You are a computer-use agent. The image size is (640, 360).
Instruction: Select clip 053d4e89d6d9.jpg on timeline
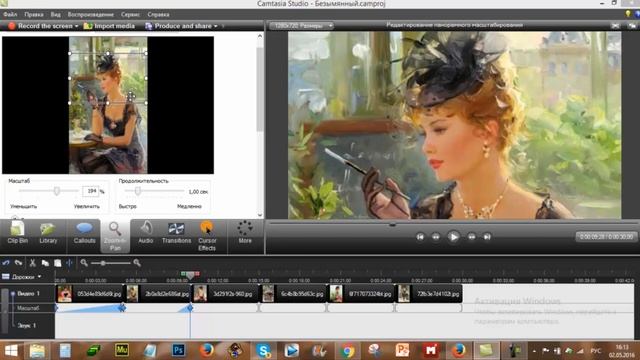89,294
